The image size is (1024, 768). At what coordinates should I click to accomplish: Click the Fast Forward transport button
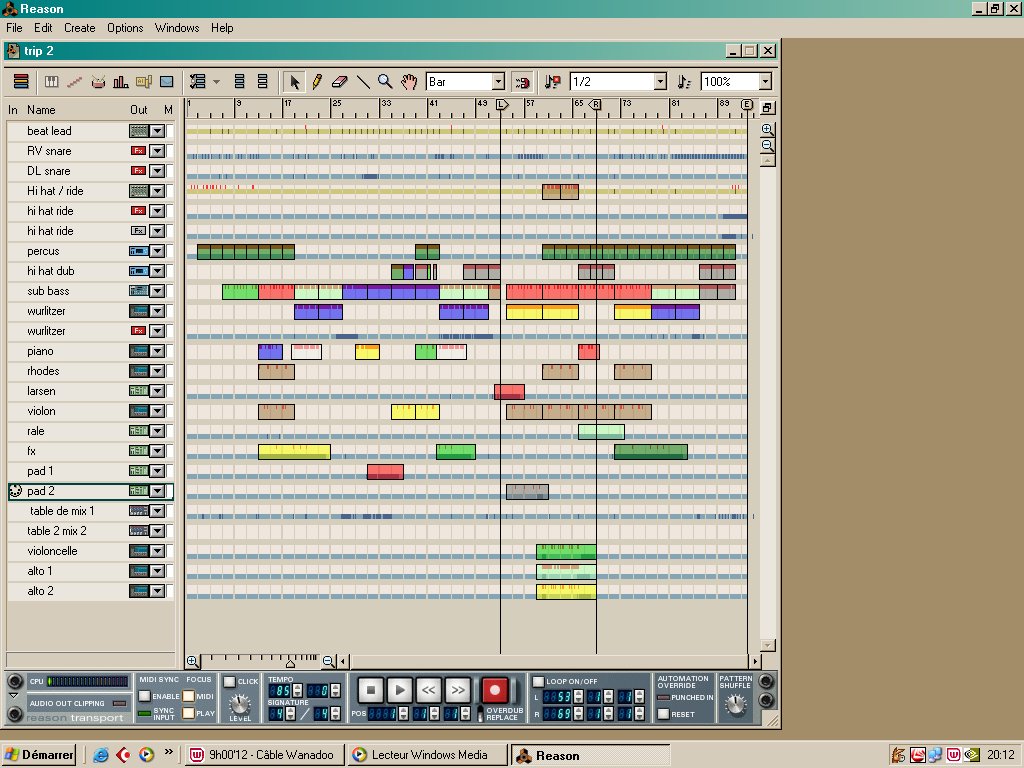(x=458, y=690)
